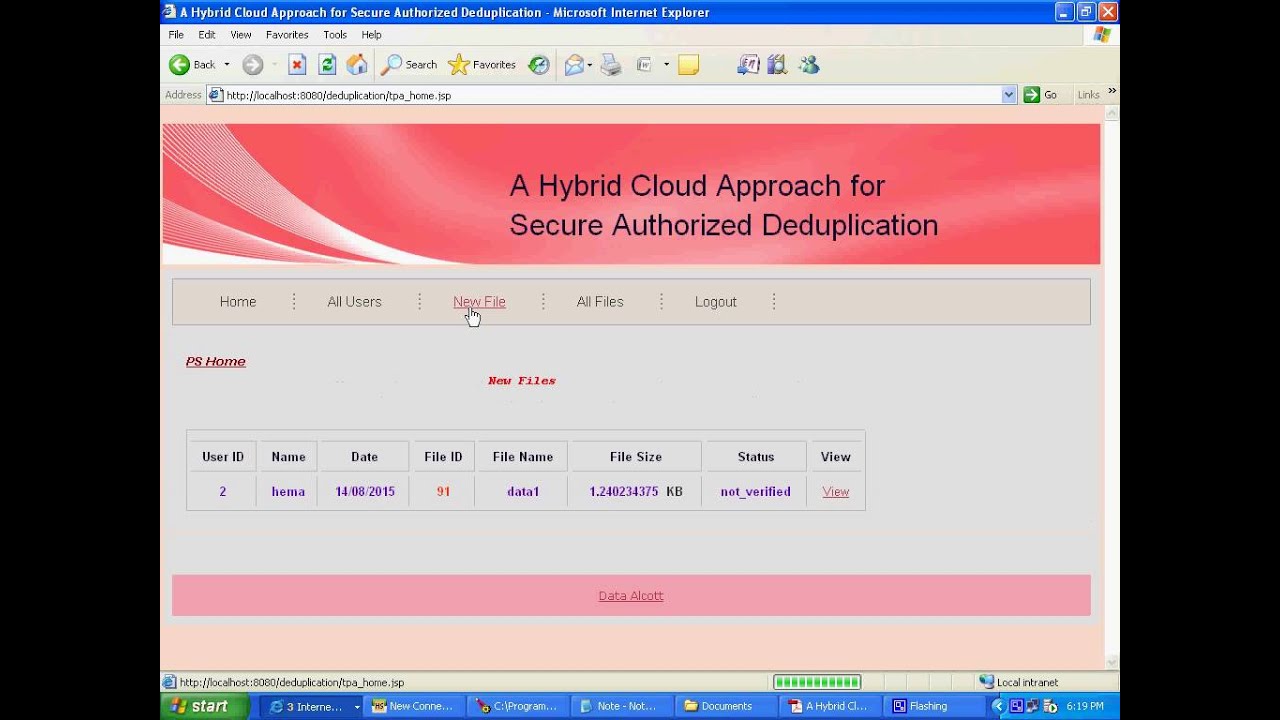Screen dimensions: 1280x720
Task: Click the Refresh page icon
Action: (327, 65)
